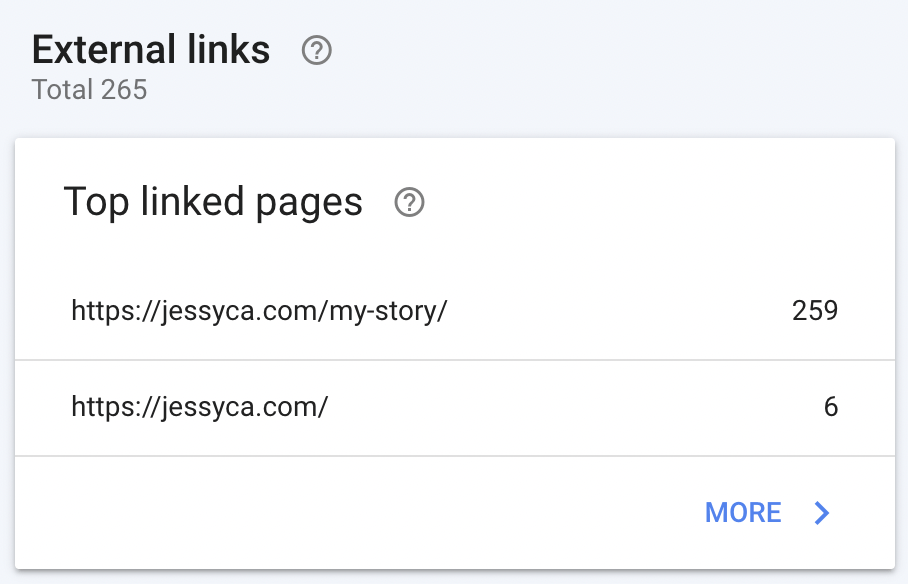Image resolution: width=908 pixels, height=584 pixels.
Task: Click the 6 link count value
Action: [x=831, y=407]
